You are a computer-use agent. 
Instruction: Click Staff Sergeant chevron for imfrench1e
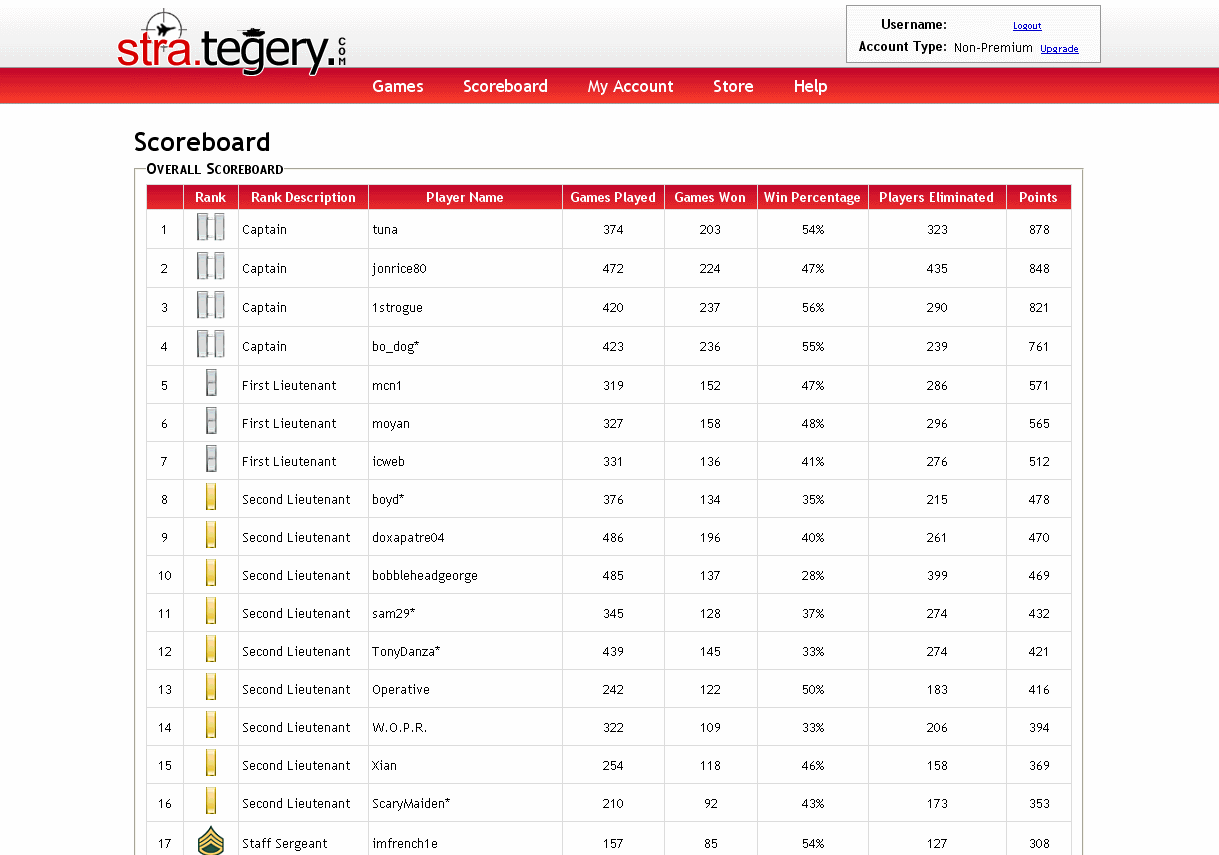tap(211, 841)
